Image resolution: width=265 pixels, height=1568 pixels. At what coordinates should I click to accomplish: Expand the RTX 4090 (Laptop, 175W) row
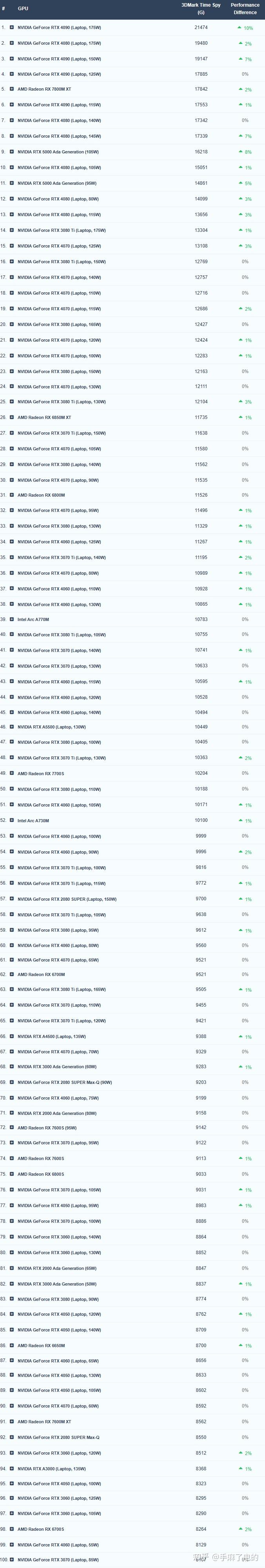(11, 27)
